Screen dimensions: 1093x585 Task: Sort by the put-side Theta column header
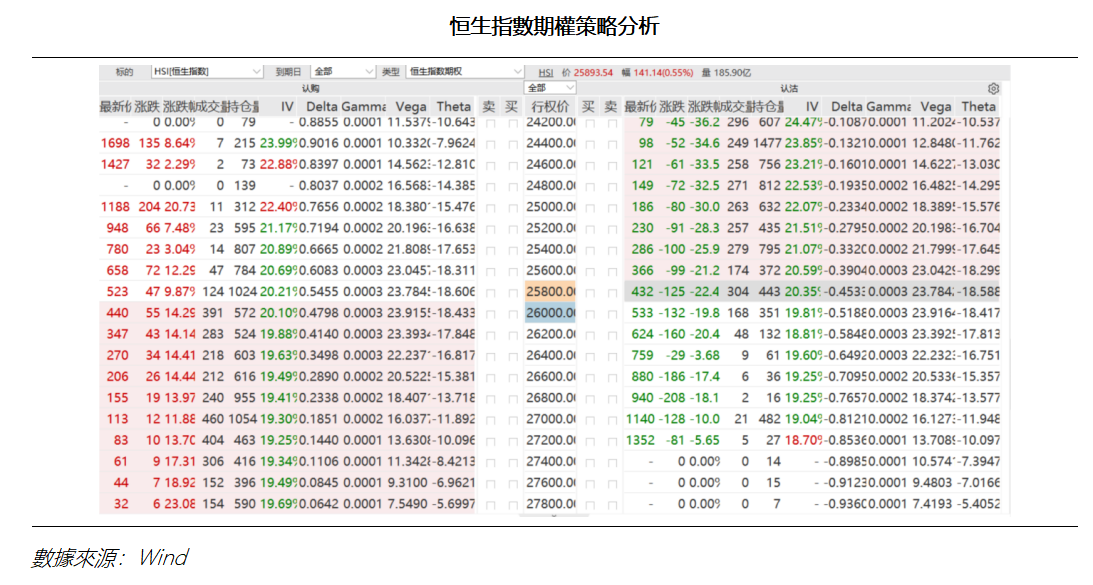tap(979, 107)
